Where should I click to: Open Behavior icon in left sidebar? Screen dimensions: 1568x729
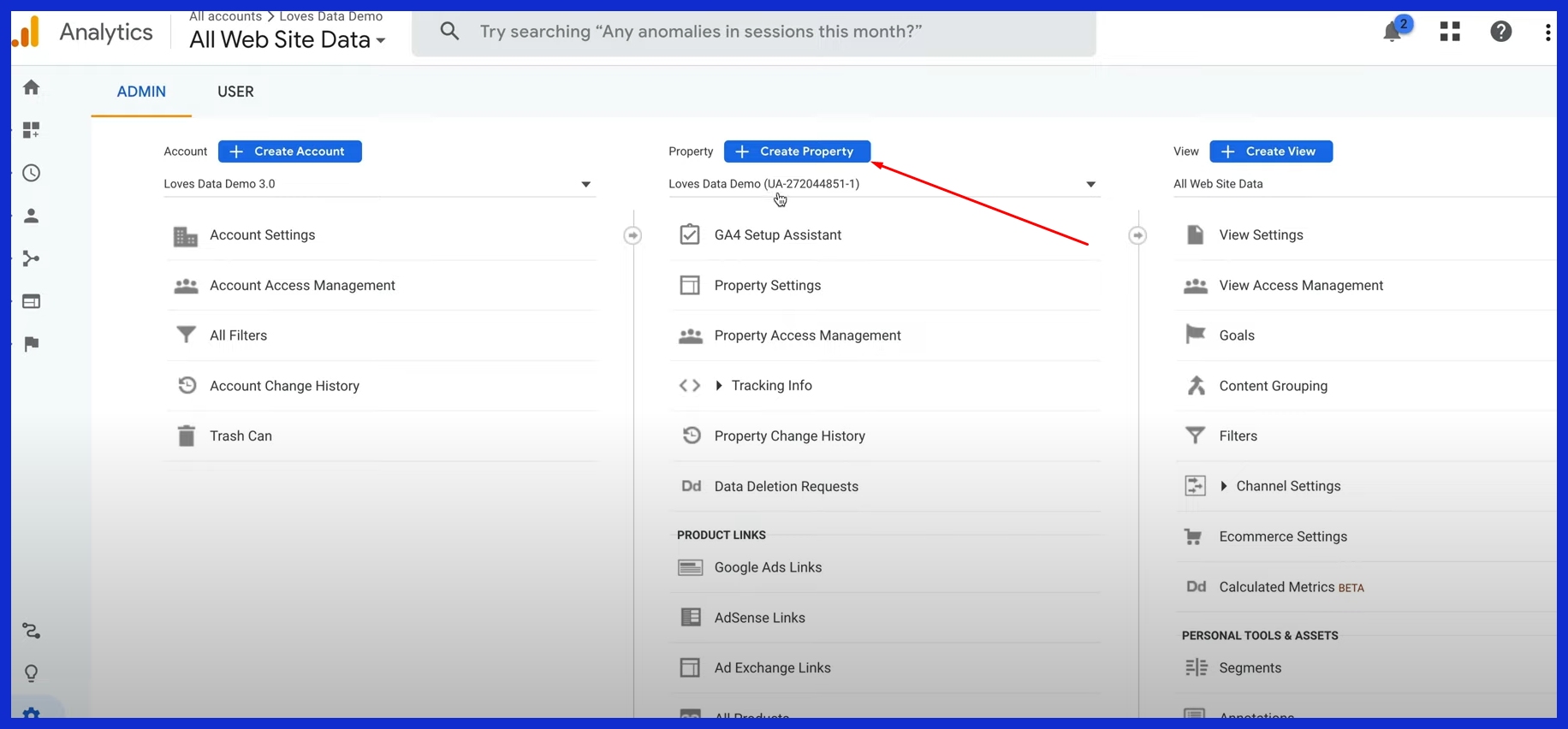pos(32,301)
